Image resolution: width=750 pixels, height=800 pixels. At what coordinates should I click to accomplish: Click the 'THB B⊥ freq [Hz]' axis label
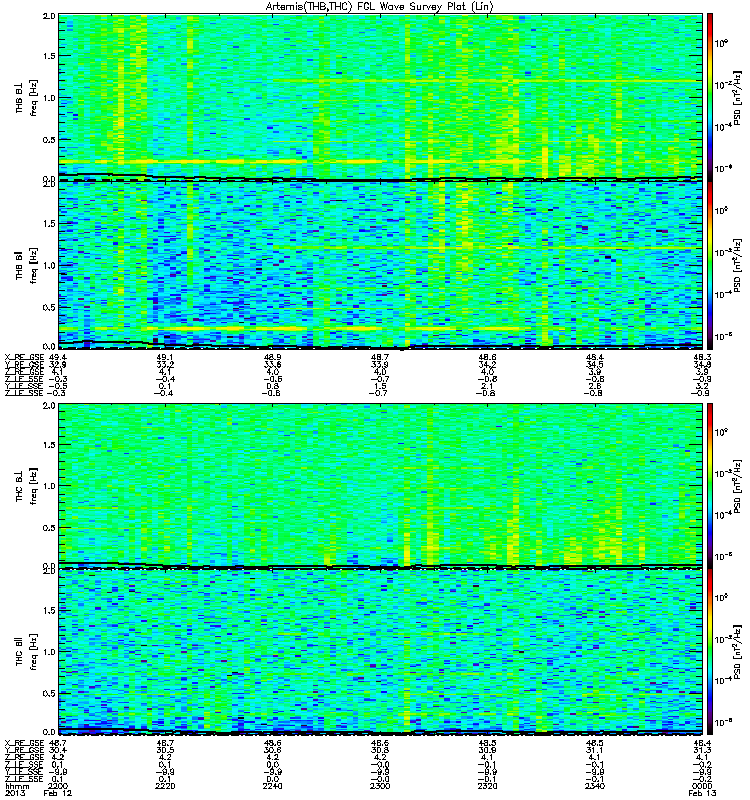point(27,97)
